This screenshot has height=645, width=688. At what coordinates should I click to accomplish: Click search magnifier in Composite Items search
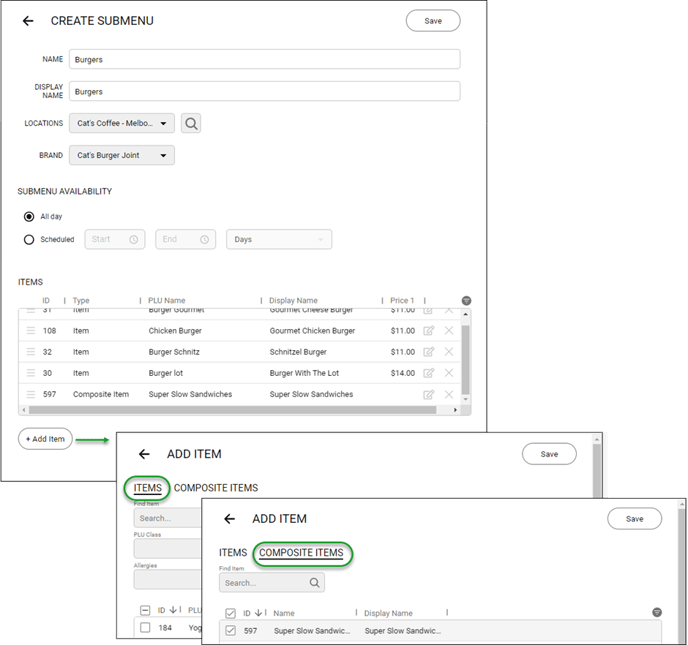(315, 583)
